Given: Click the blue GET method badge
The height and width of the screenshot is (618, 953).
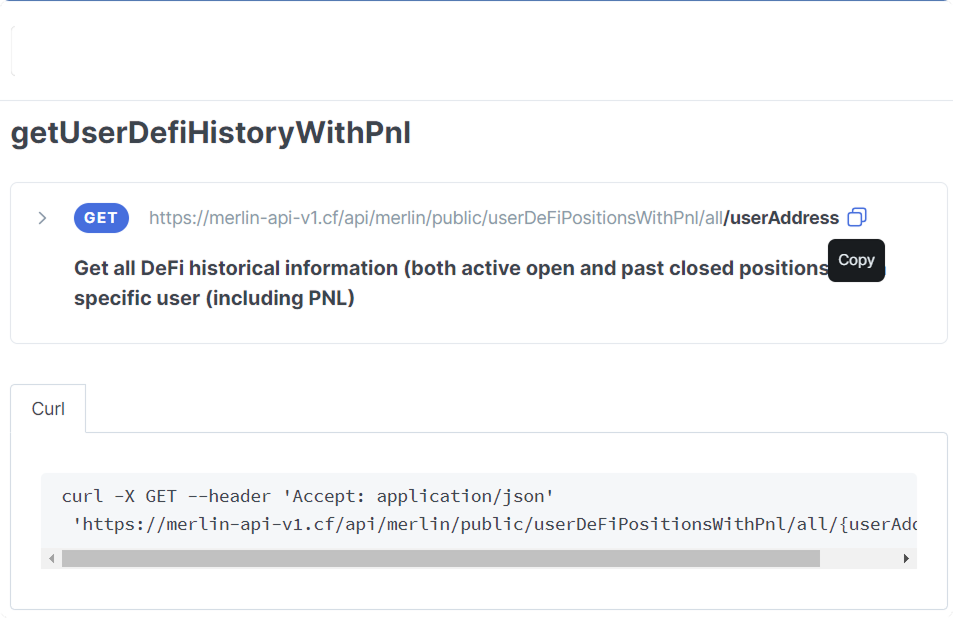Looking at the screenshot, I should [101, 218].
